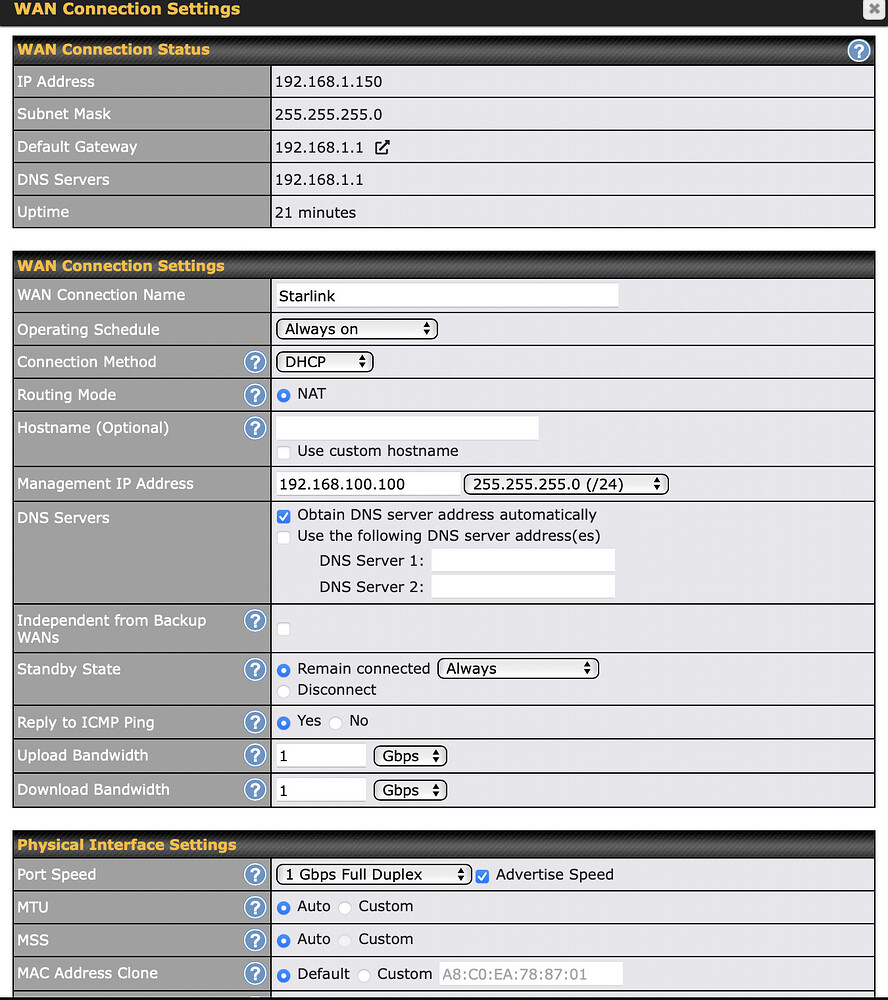Screen dimensions: 888x1000
Task: Choose Custom MTU
Action: pyautogui.click(x=347, y=906)
